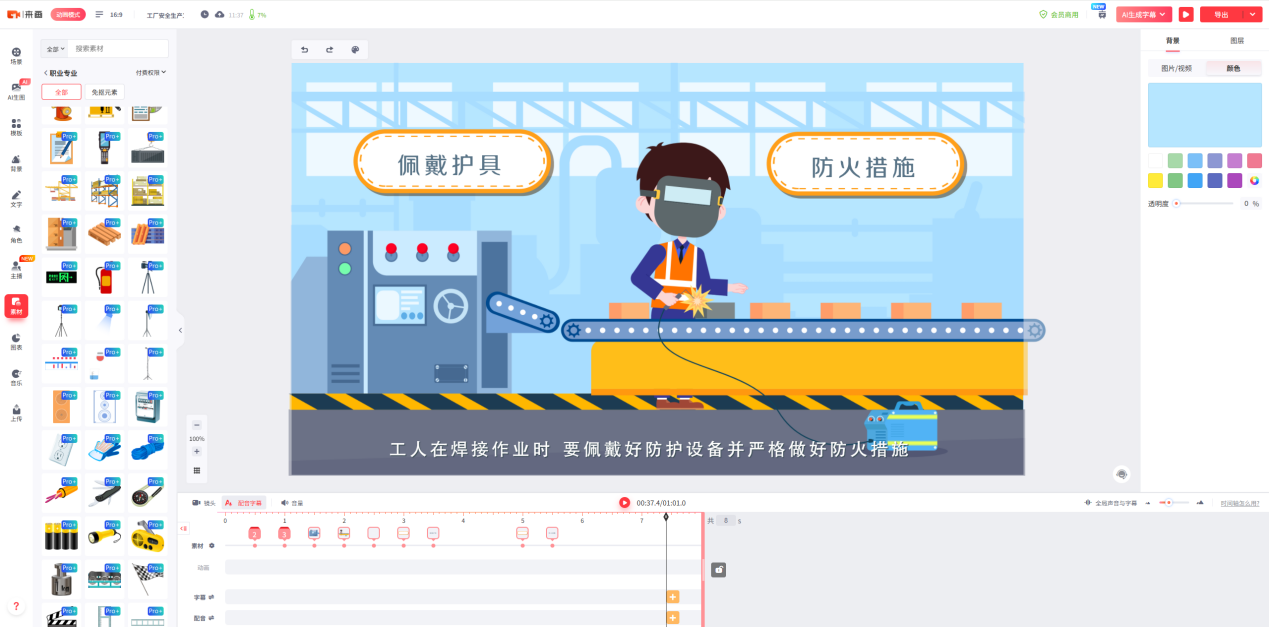Screen dimensions: 1269x627
Task: Open the 素材 track settings gear
Action: click(x=210, y=544)
